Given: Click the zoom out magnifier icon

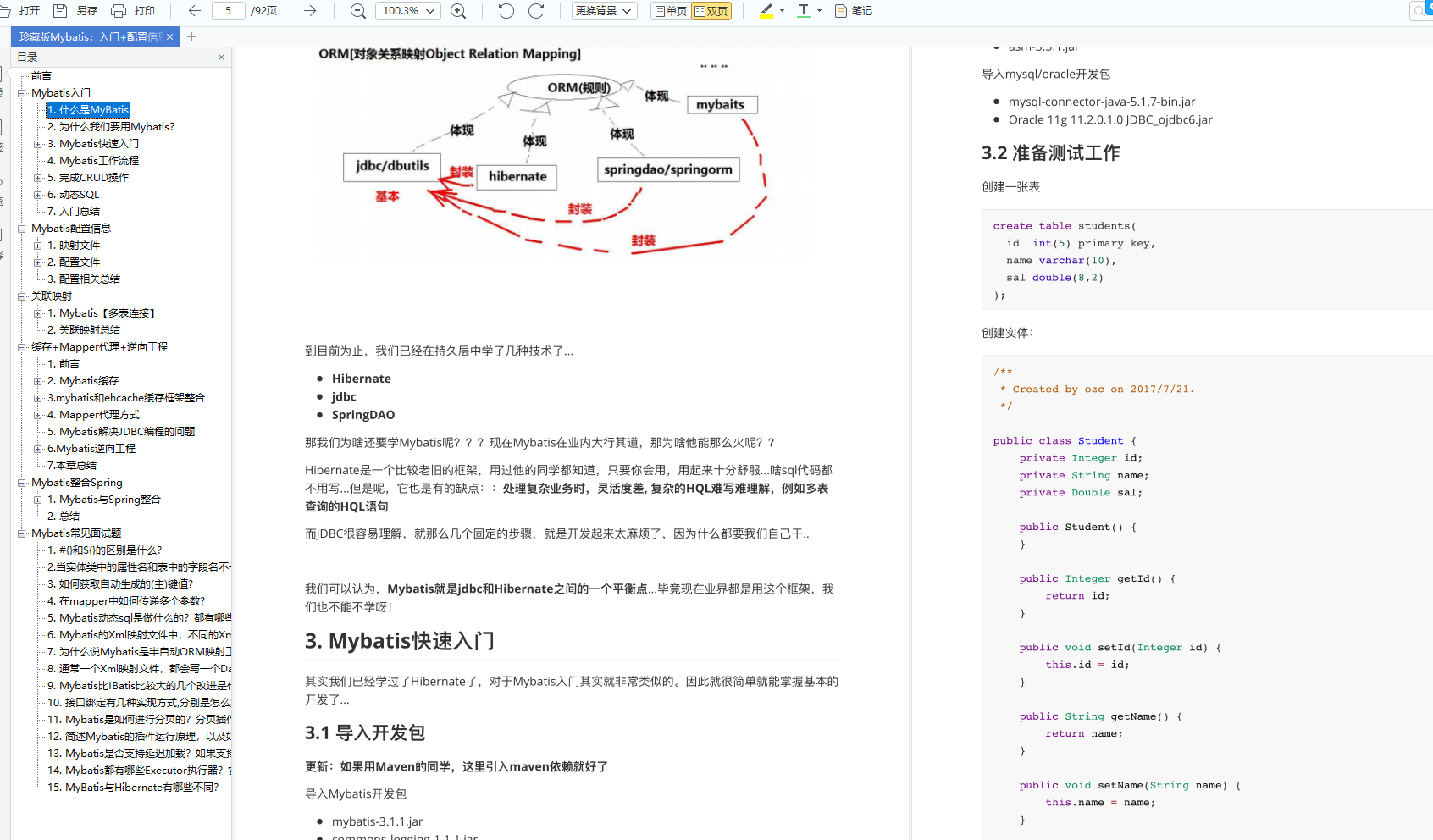Looking at the screenshot, I should [358, 11].
